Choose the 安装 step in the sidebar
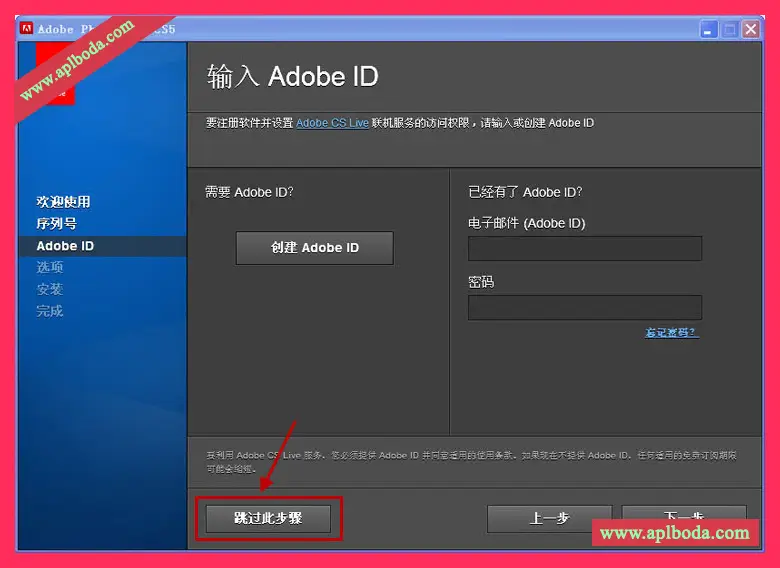This screenshot has width=780, height=568. pos(50,289)
